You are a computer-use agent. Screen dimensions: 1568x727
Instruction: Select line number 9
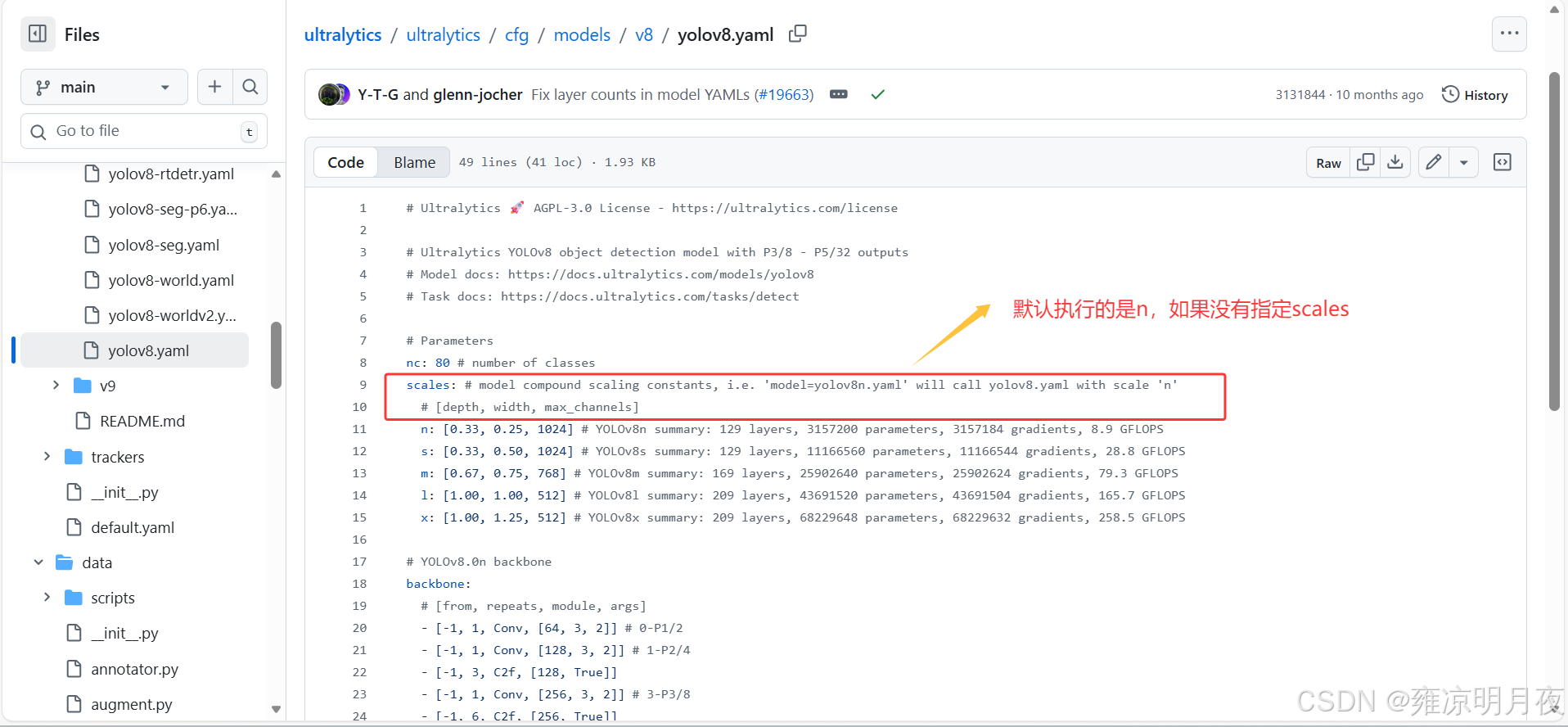363,385
